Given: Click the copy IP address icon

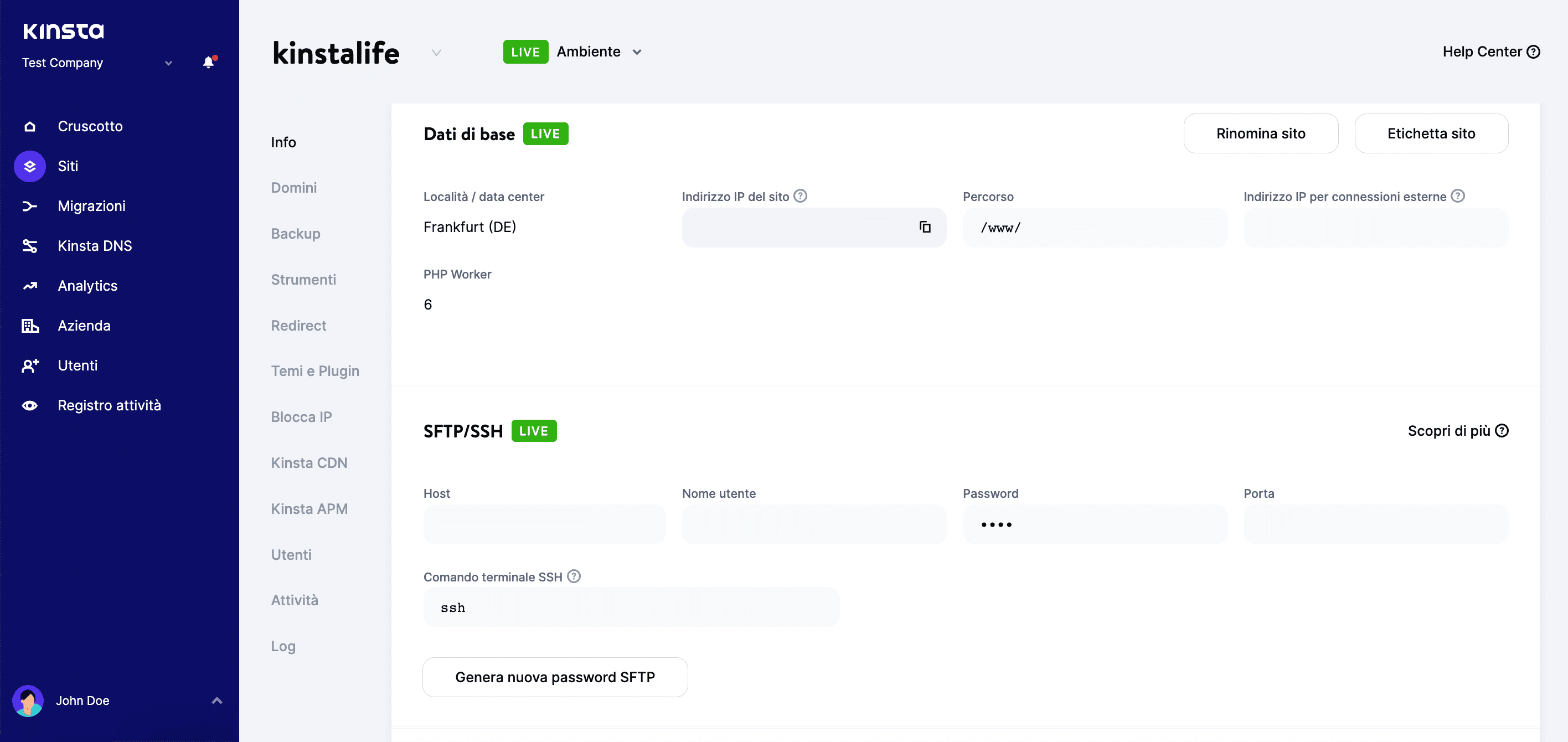Looking at the screenshot, I should 925,227.
